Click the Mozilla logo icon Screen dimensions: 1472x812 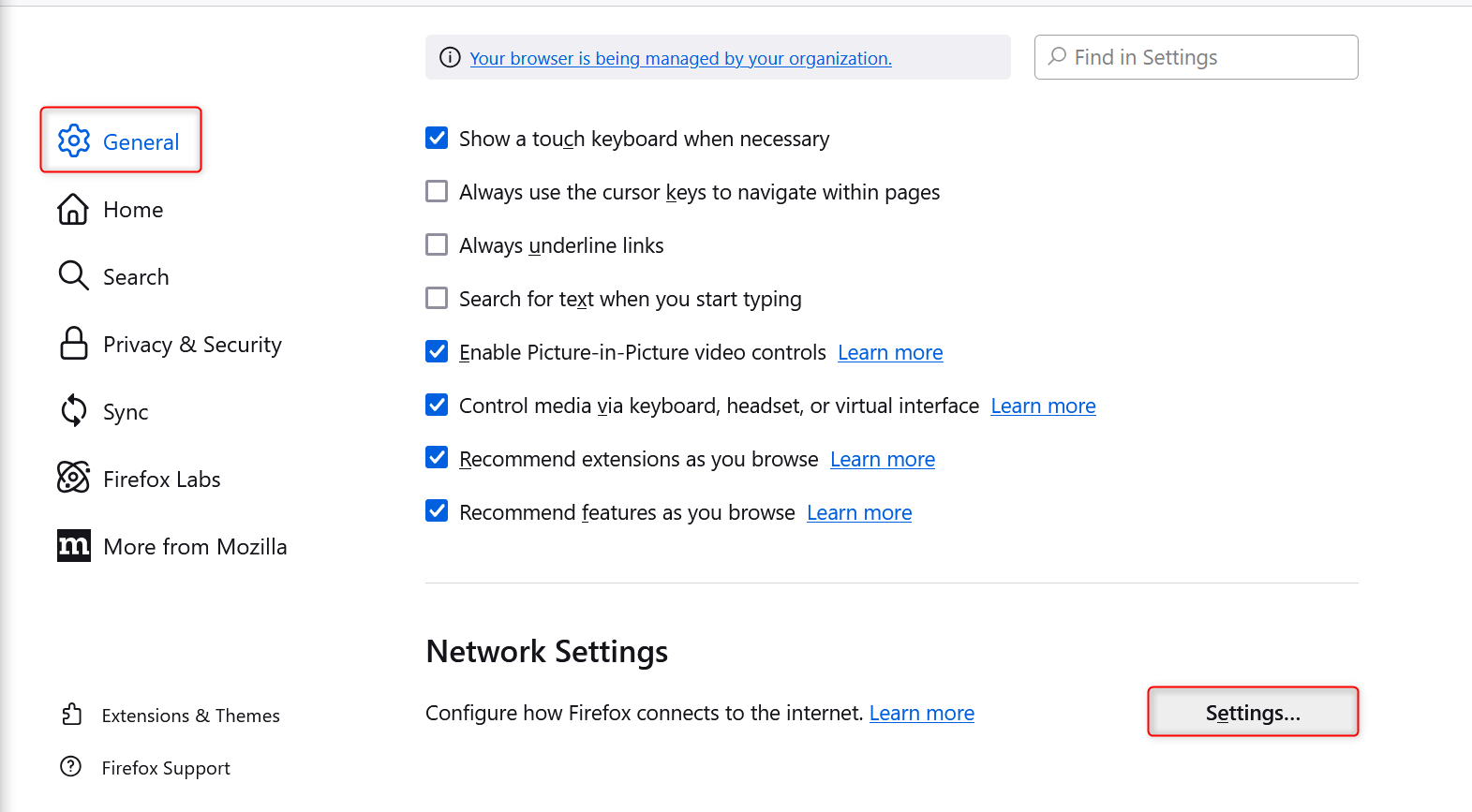74,545
